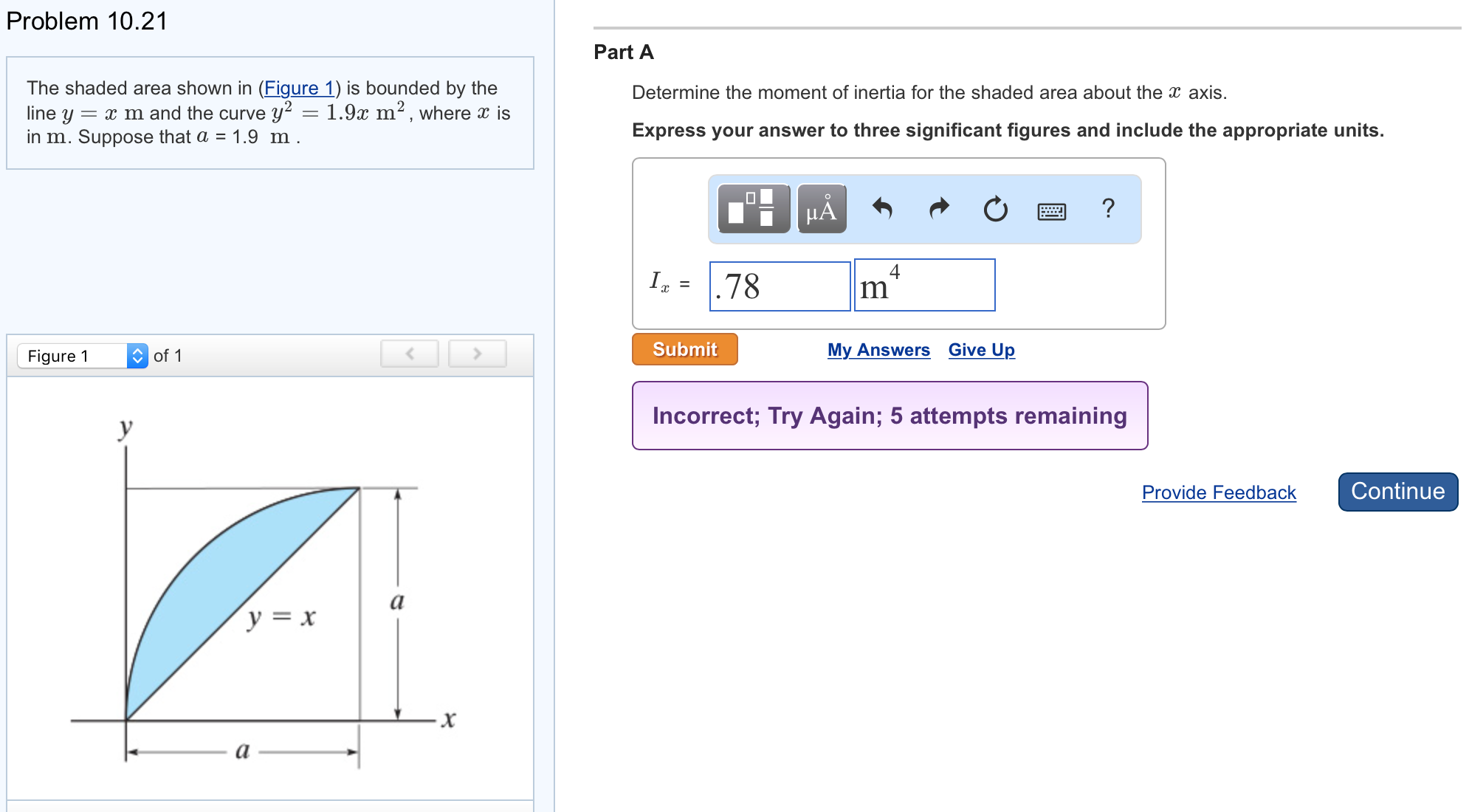Screen dimensions: 1469x812
Task: Click the reset circular arrow icon
Action: point(995,210)
